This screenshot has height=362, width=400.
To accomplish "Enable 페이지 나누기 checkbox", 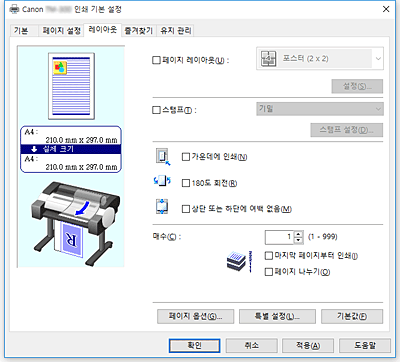I will (268, 272).
